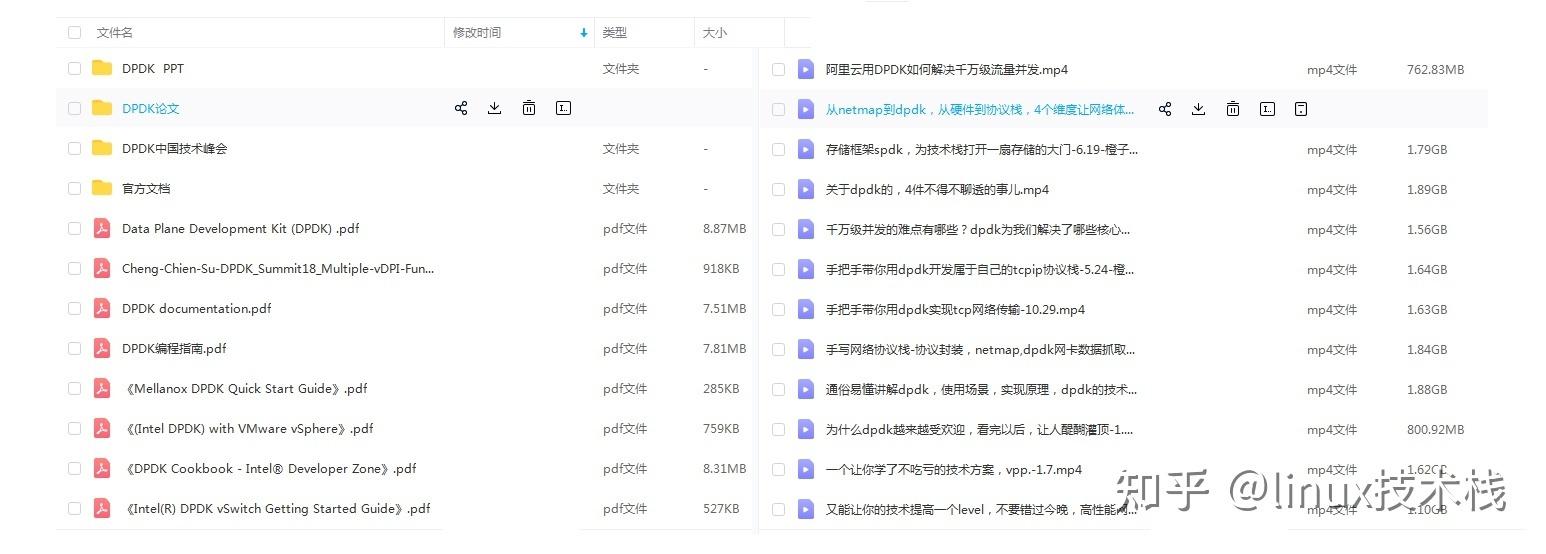Click PDF icon of DPDK Cookbook file

tap(102, 468)
